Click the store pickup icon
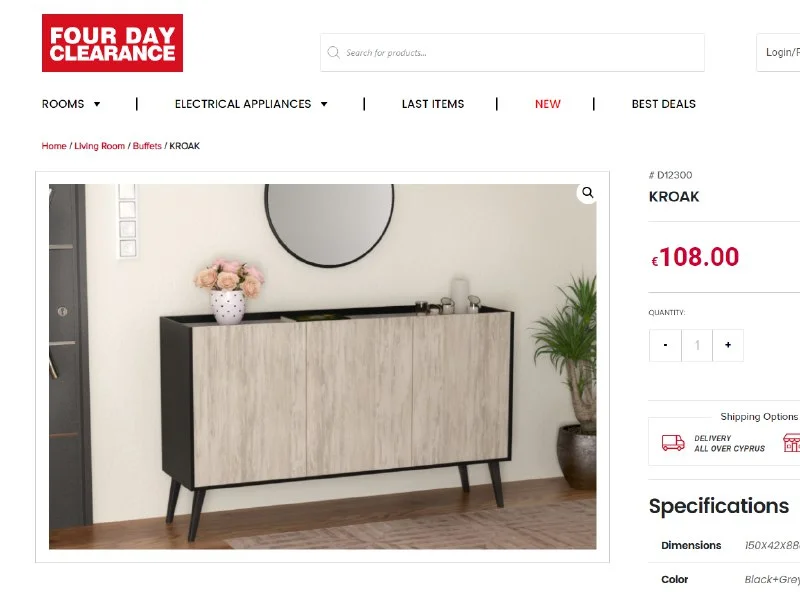This screenshot has height=592, width=800. (792, 442)
